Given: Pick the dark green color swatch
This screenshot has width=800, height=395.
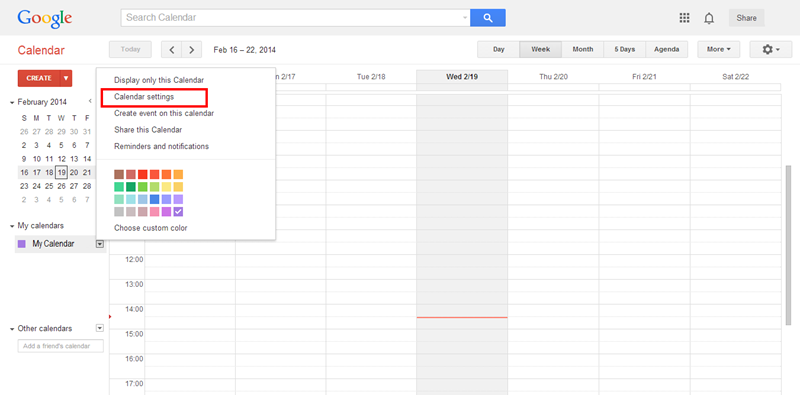Looking at the screenshot, I should [131, 187].
